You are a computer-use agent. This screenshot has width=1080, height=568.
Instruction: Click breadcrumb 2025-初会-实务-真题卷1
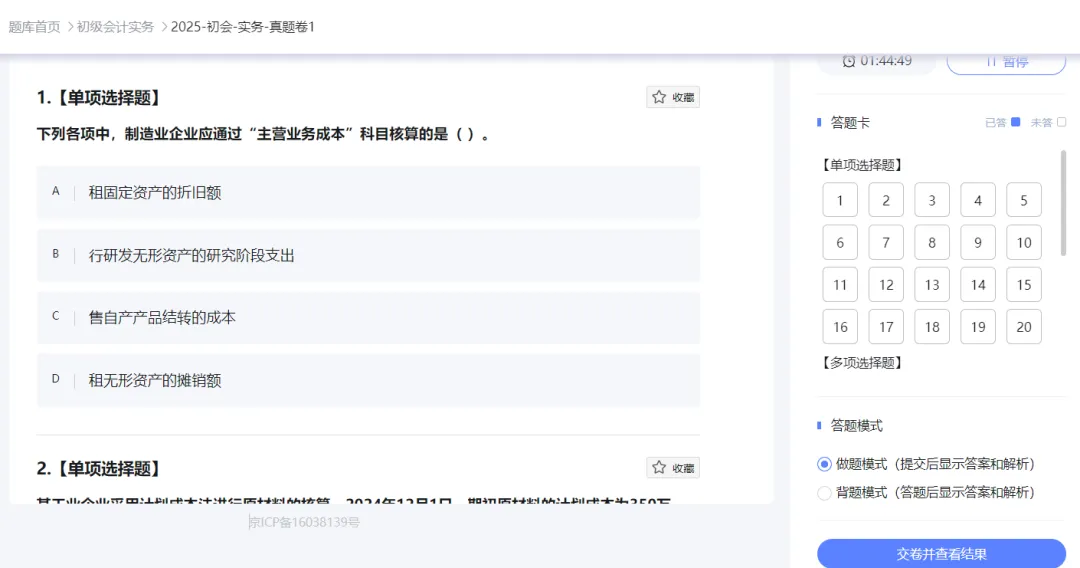tap(242, 27)
